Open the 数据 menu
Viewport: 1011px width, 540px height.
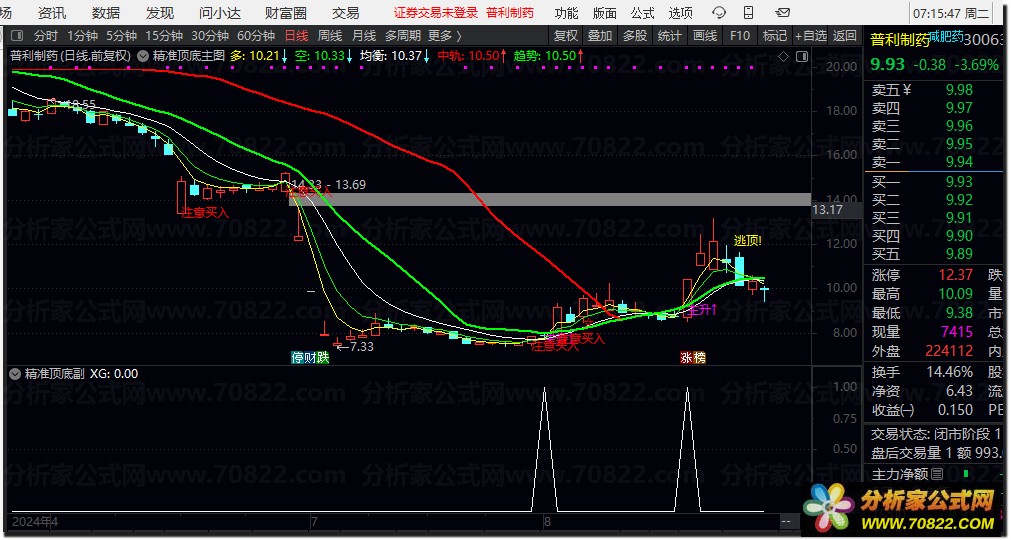click(x=106, y=12)
